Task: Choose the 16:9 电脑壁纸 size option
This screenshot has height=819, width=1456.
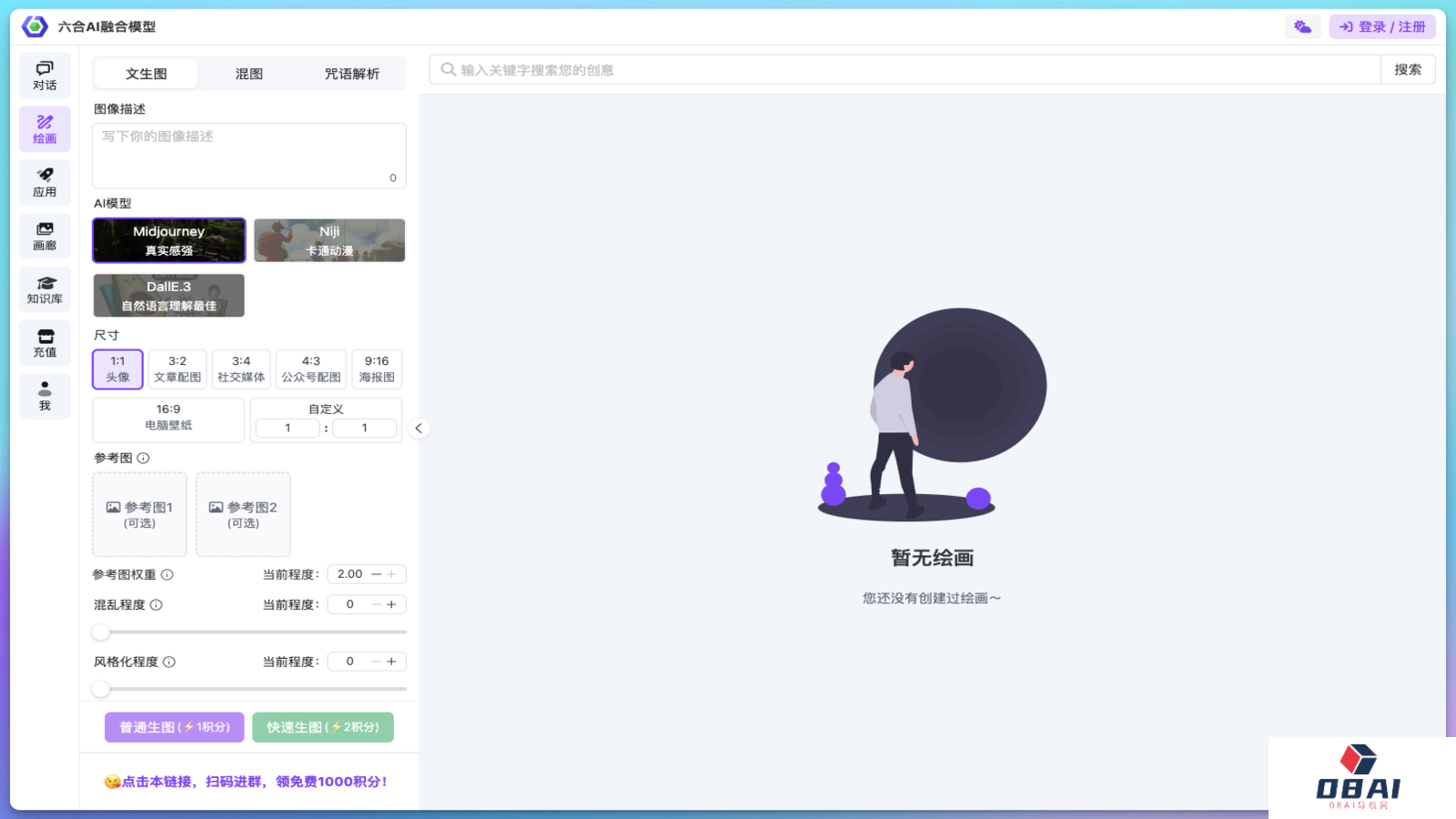Action: pyautogui.click(x=167, y=419)
